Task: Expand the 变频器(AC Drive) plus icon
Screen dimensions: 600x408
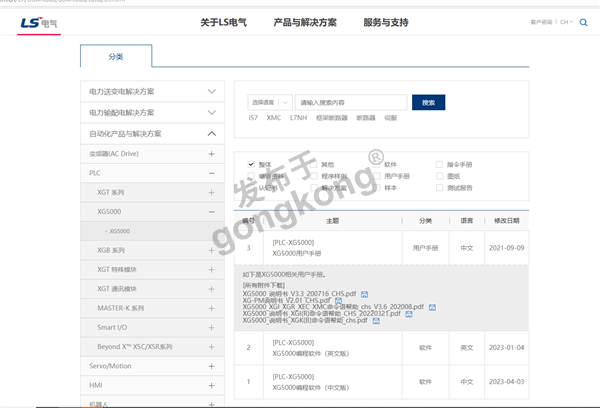Action: 211,154
